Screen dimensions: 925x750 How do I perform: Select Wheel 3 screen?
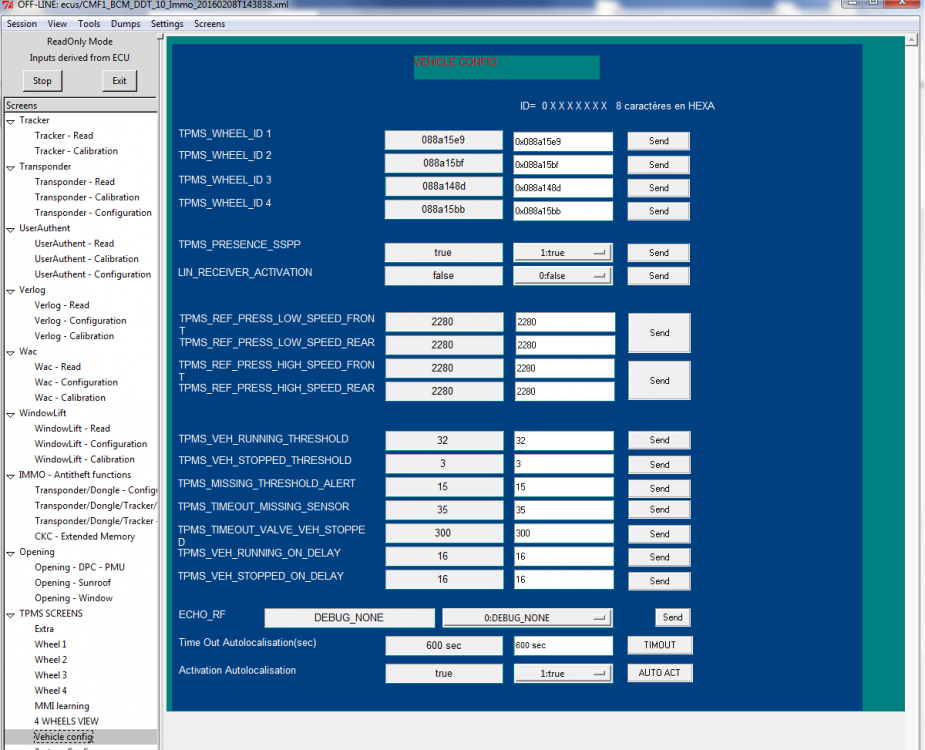click(x=51, y=675)
